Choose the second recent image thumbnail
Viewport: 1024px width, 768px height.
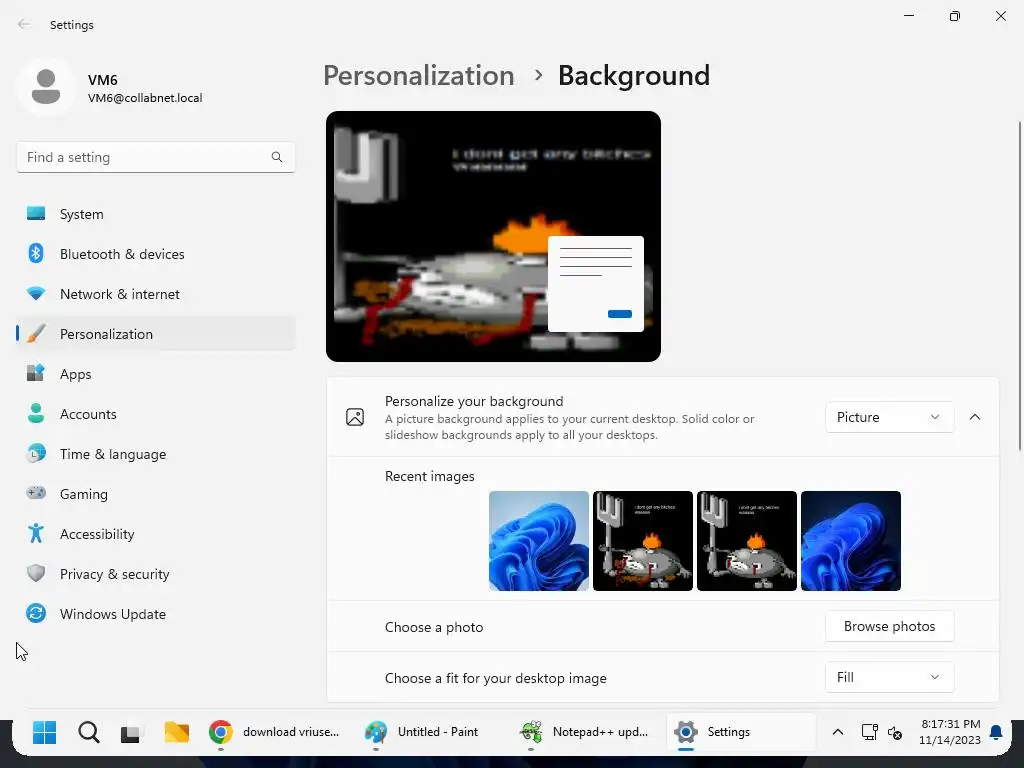coord(643,541)
